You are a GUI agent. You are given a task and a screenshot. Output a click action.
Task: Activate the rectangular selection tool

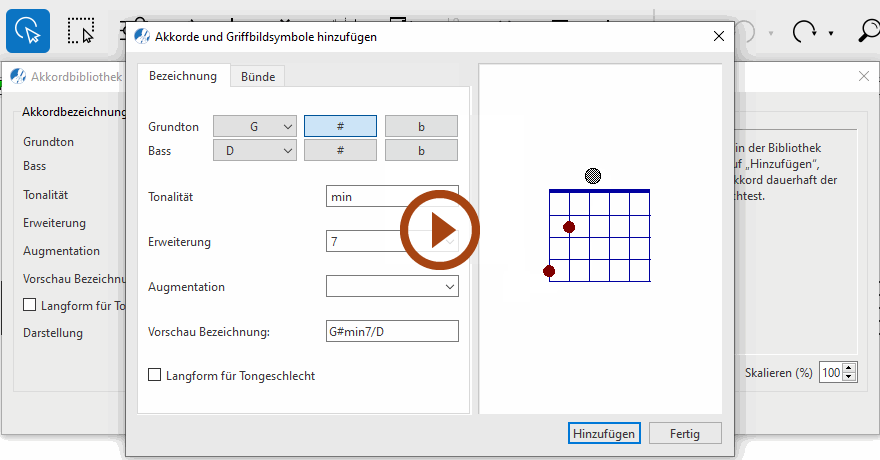(81, 31)
